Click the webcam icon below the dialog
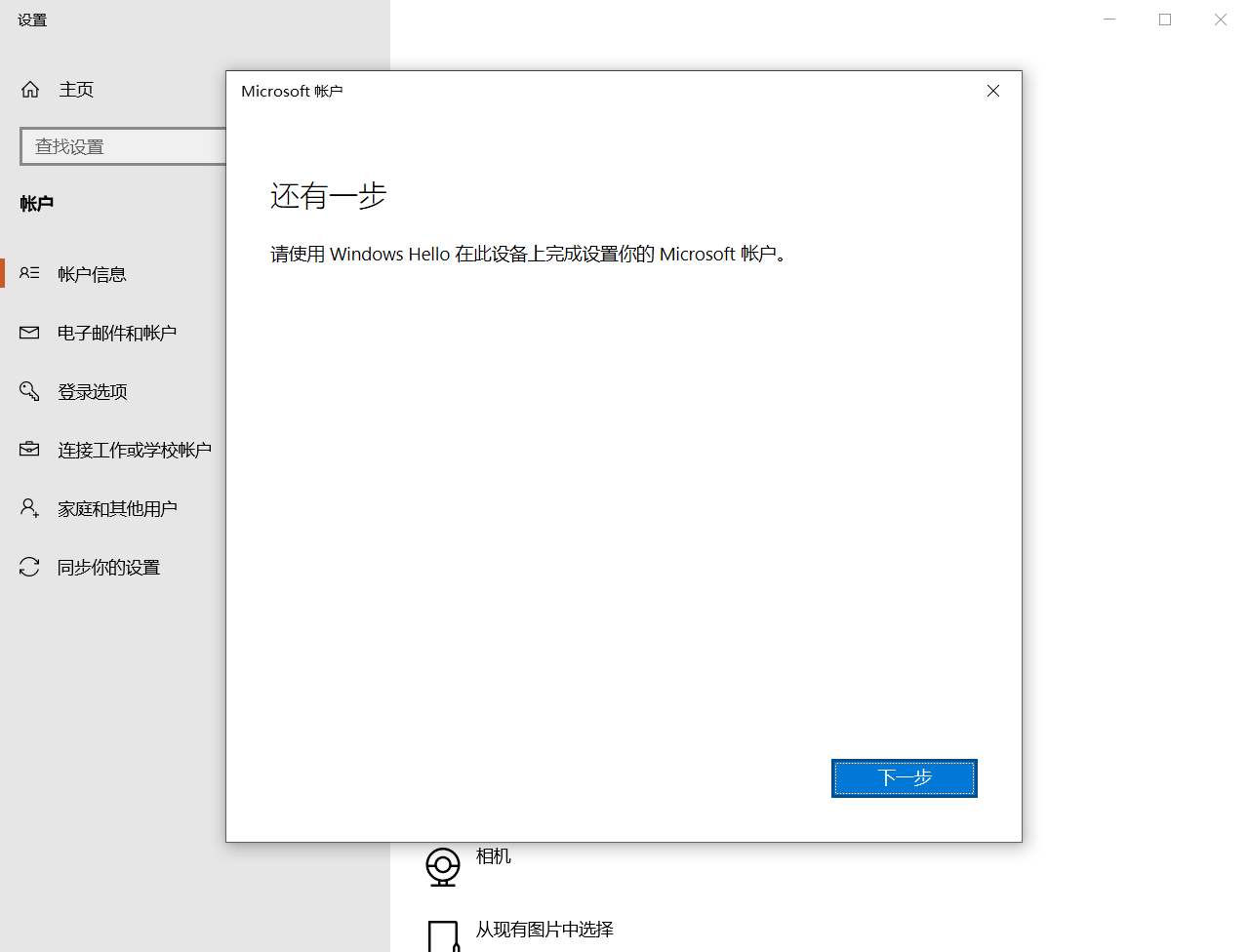Screen dimensions: 1249x952 pos(443,866)
